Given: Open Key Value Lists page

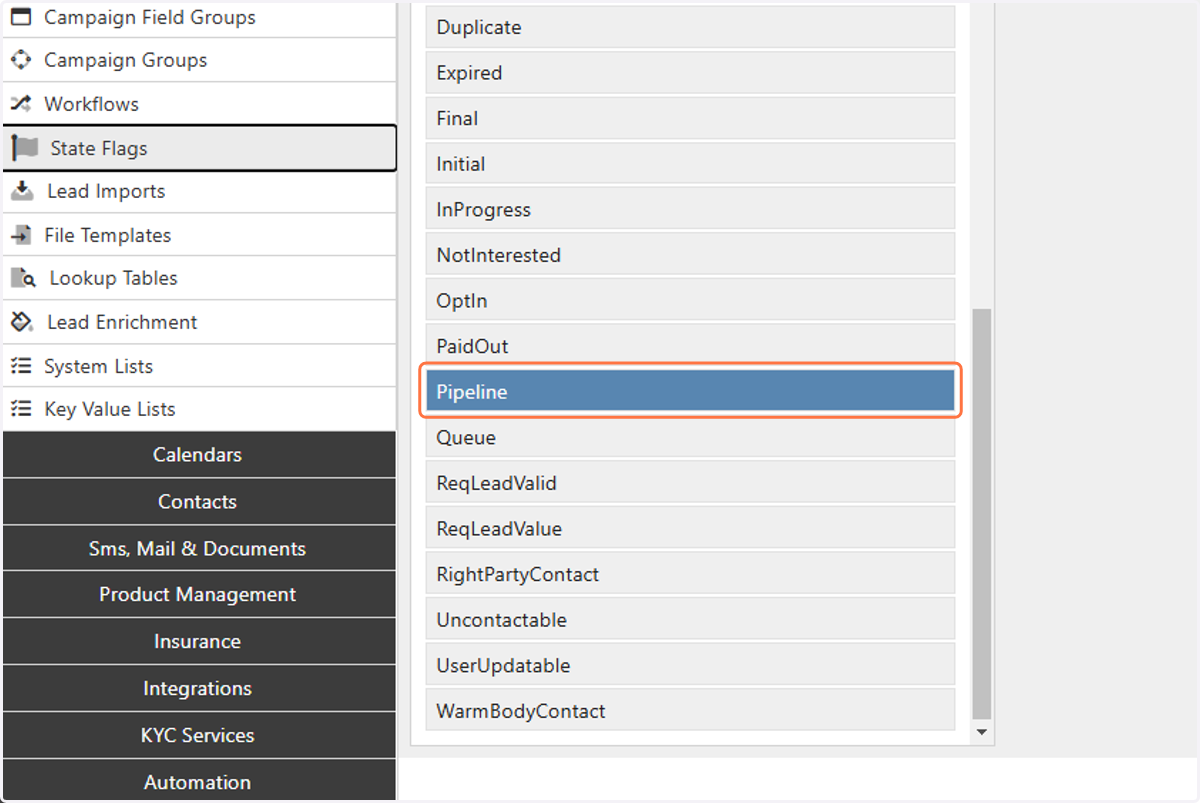Looking at the screenshot, I should pyautogui.click(x=199, y=409).
